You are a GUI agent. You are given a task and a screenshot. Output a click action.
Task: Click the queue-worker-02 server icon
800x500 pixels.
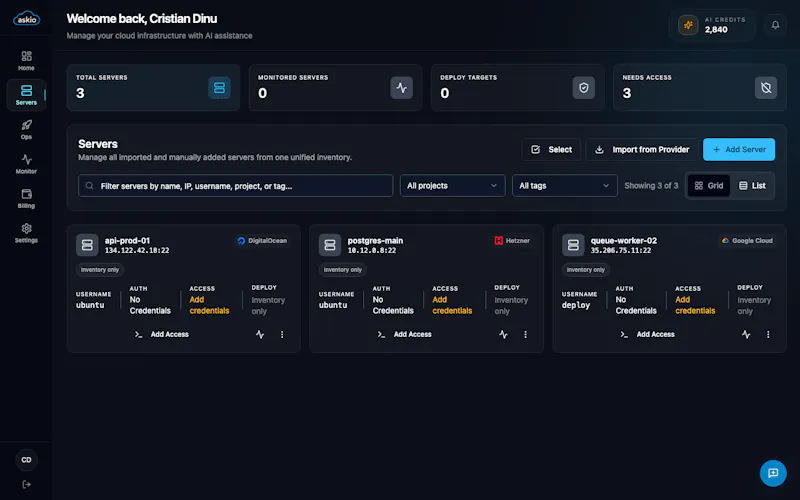573,245
